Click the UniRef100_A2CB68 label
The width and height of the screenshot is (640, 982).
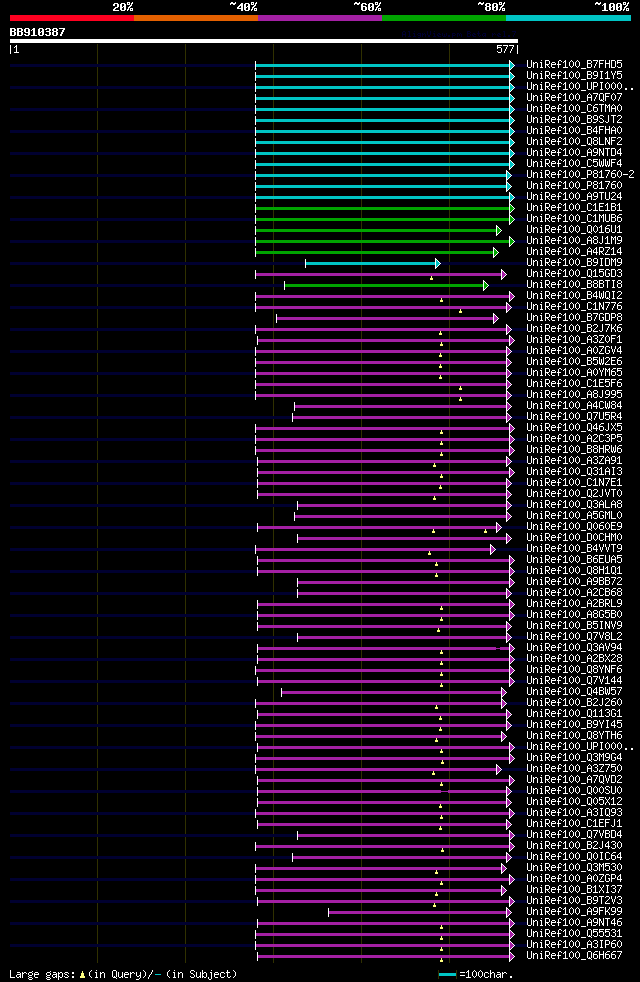point(574,592)
